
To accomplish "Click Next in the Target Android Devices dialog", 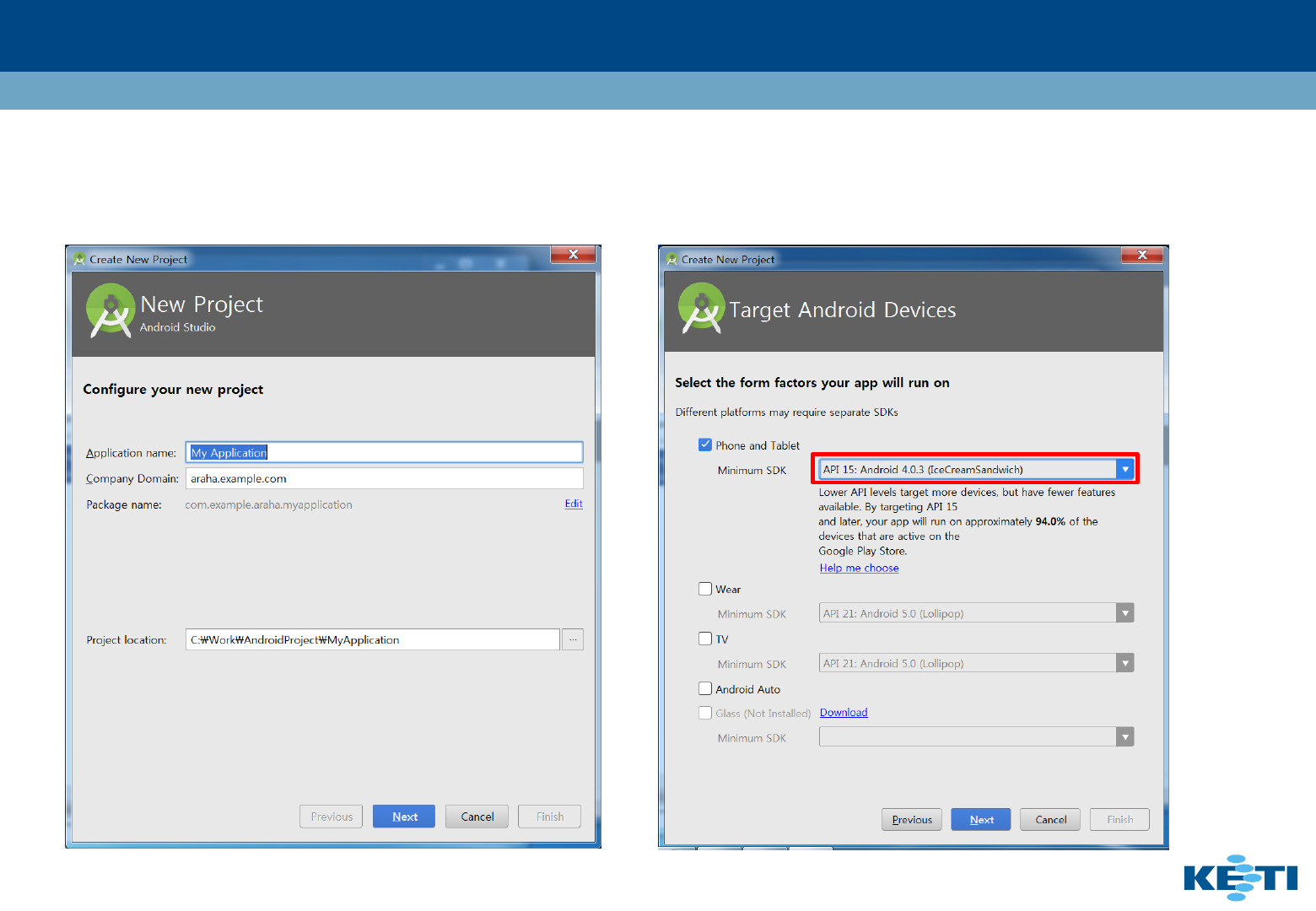I will click(x=981, y=819).
